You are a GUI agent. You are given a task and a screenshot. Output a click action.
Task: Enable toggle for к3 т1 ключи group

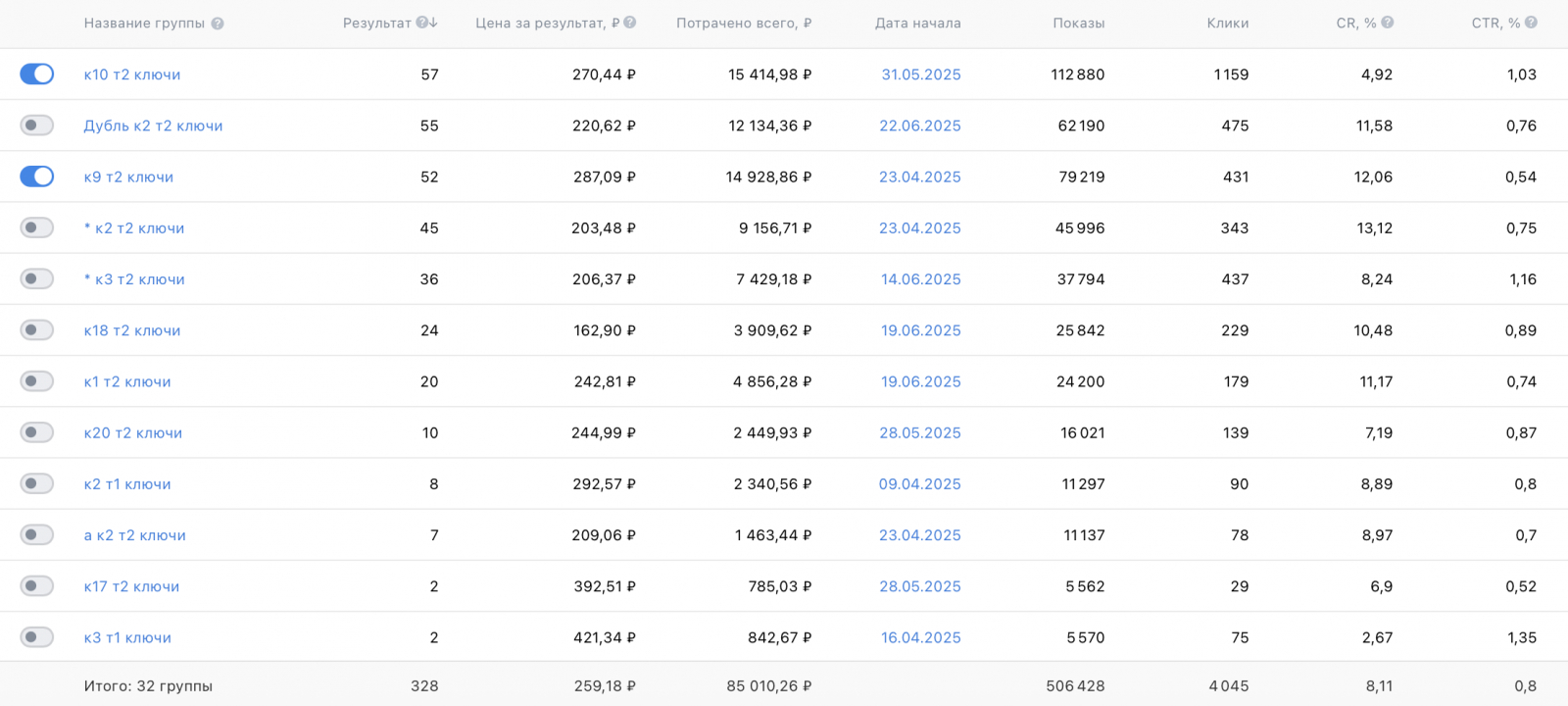pyautogui.click(x=37, y=637)
